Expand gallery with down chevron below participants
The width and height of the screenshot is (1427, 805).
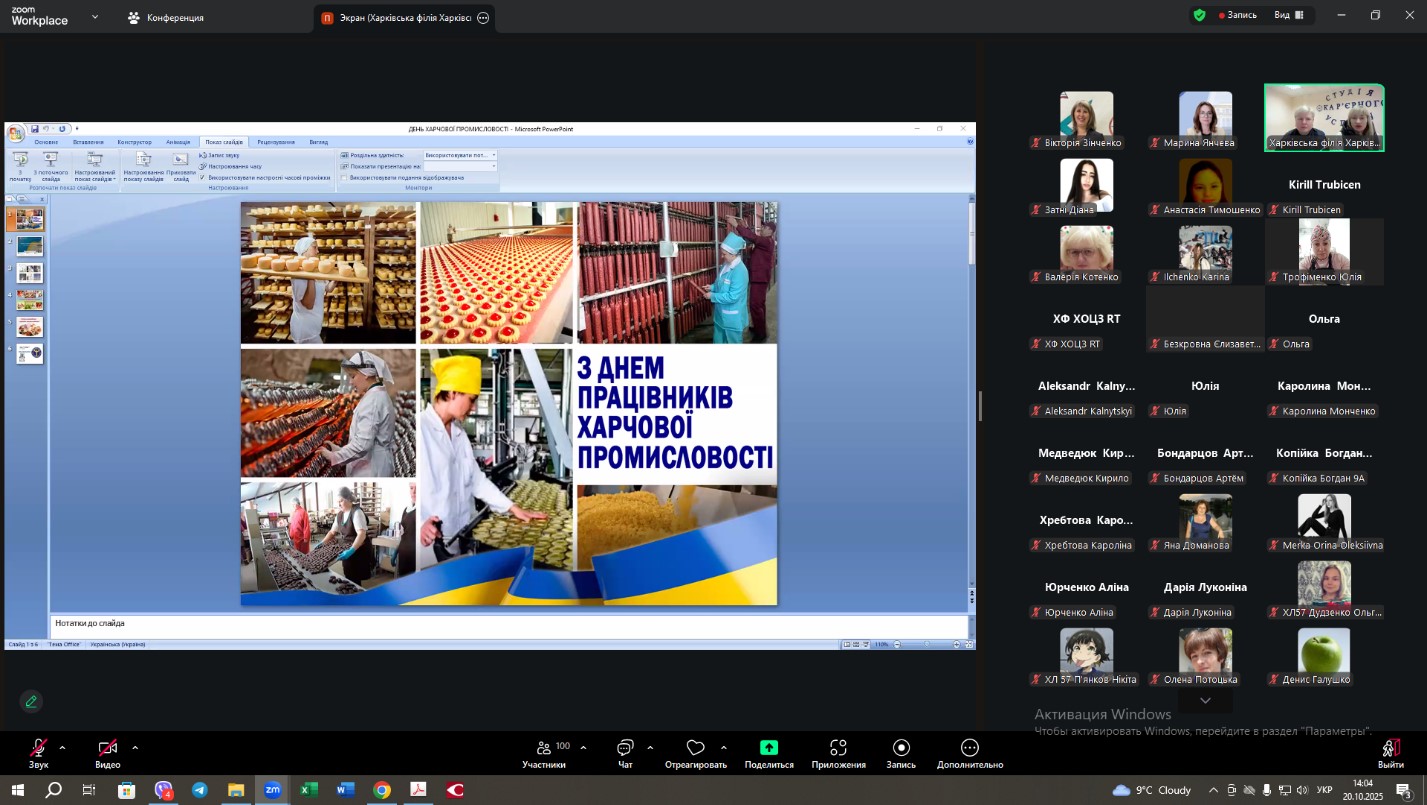(x=1205, y=701)
